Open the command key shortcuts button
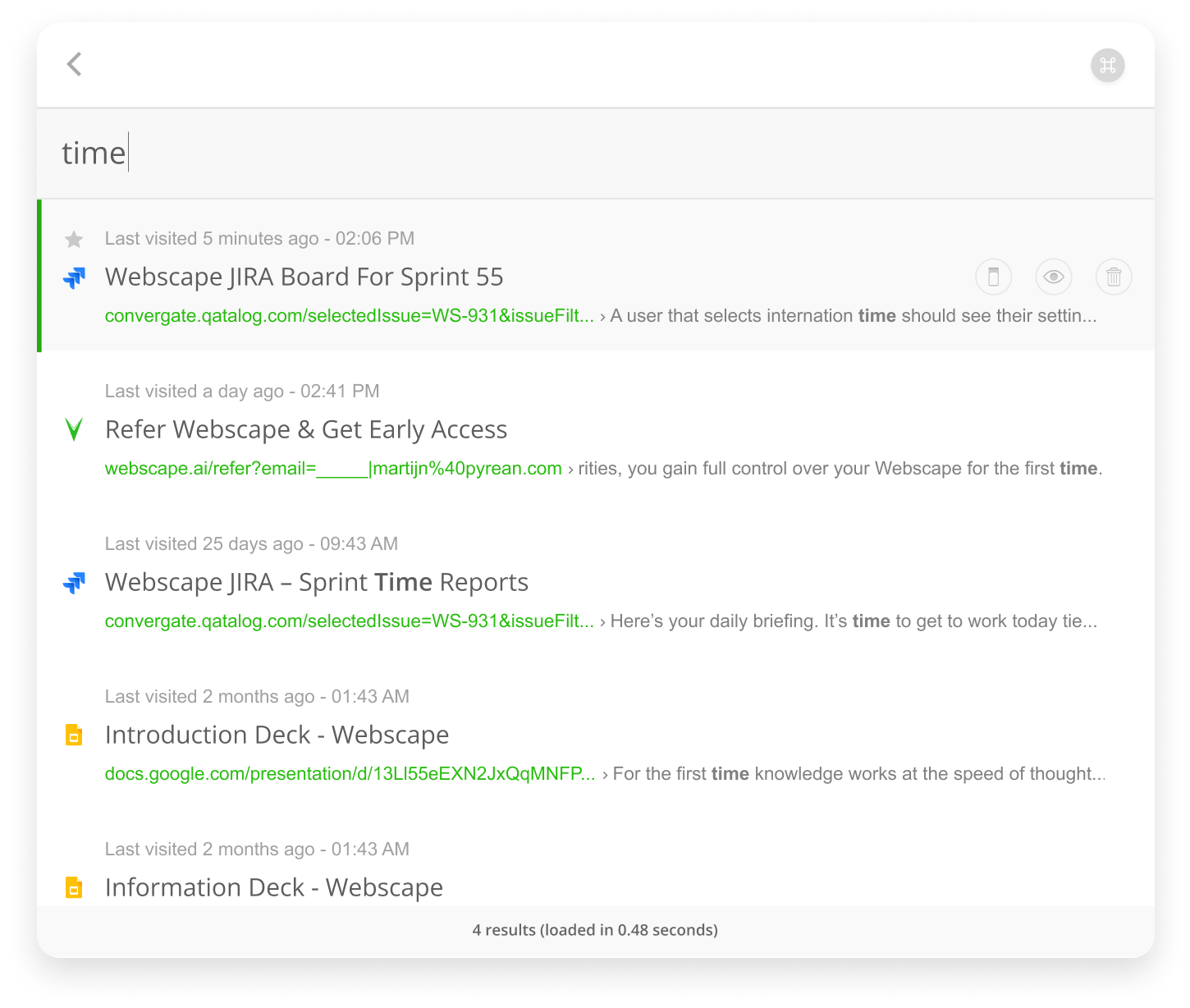The width and height of the screenshot is (1190, 1008). (x=1107, y=66)
